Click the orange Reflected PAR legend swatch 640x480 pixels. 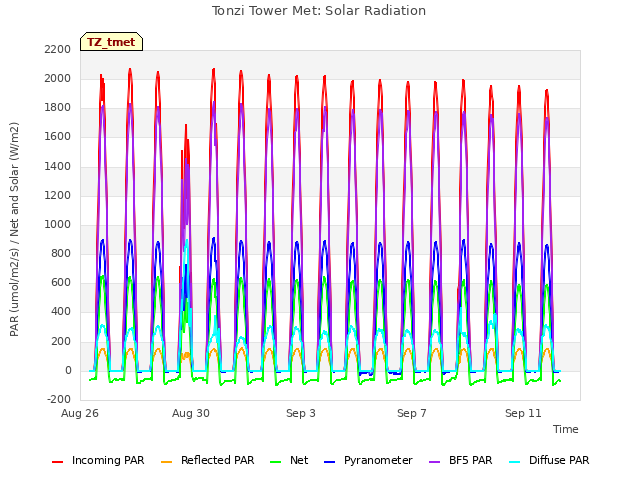coord(167,462)
